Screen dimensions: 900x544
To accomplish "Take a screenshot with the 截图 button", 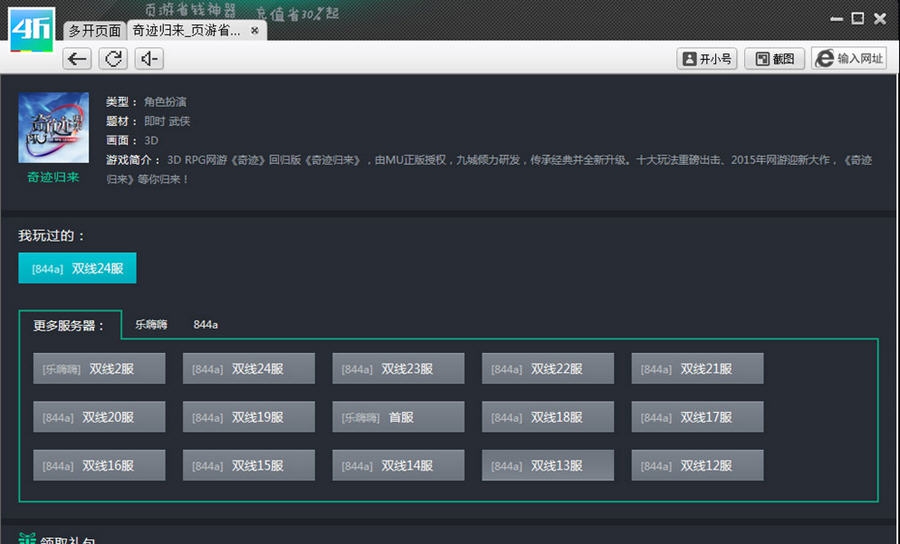I will pos(774,59).
